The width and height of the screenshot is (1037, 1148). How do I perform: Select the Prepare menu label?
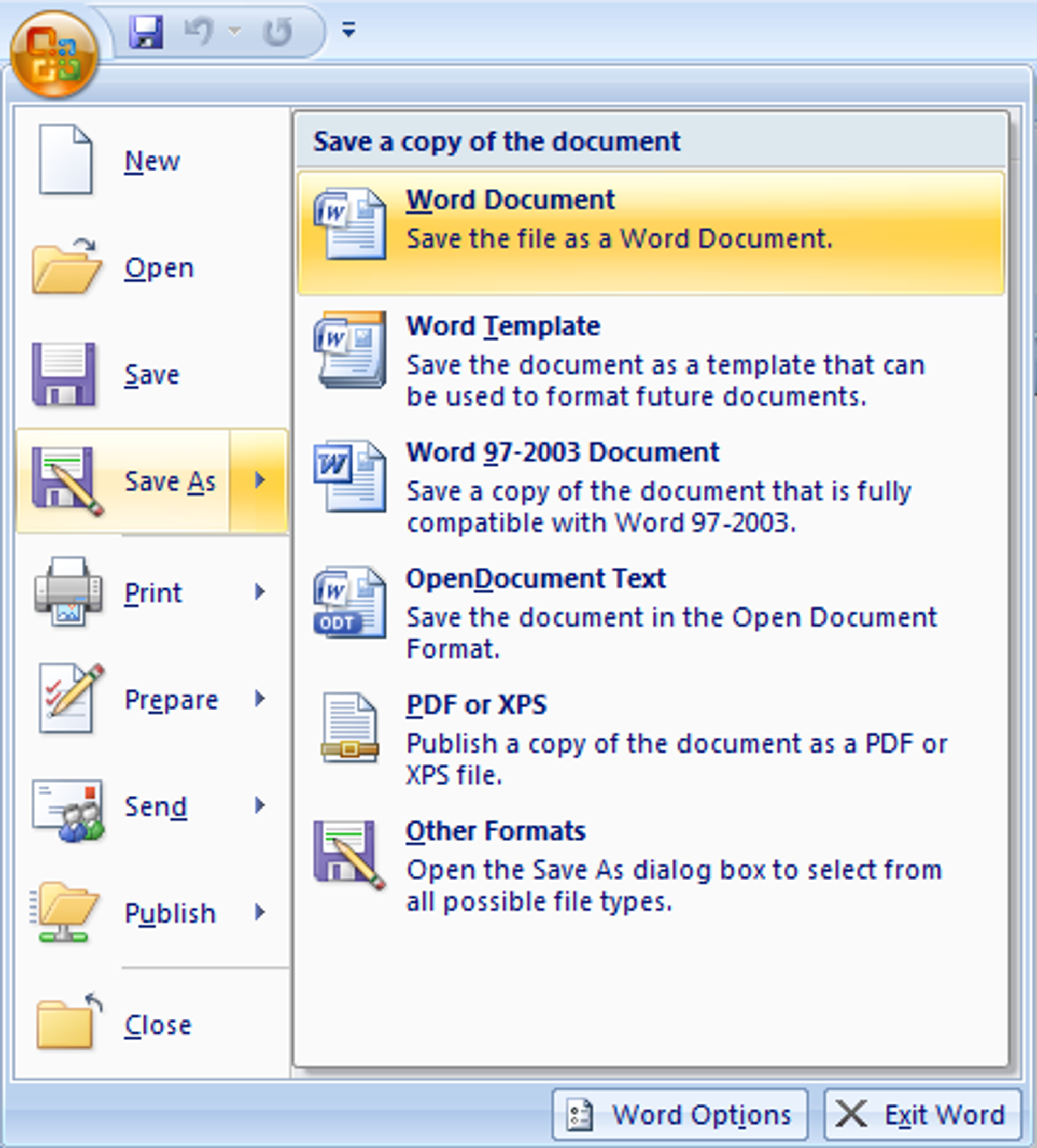172,700
